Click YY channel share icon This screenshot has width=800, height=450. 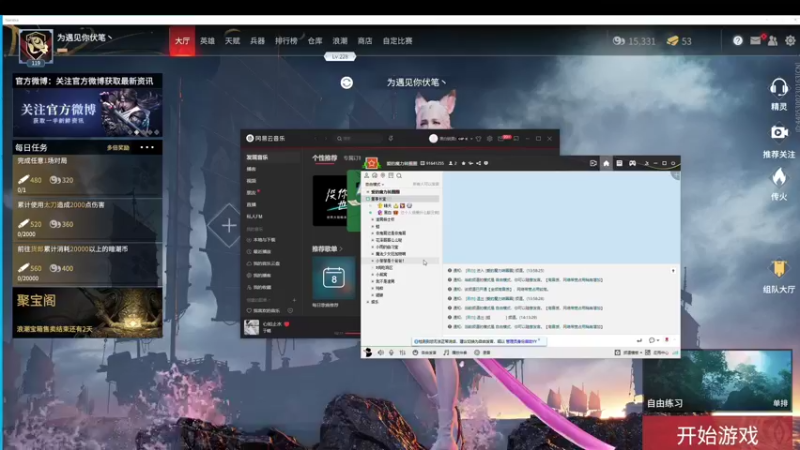[478, 163]
